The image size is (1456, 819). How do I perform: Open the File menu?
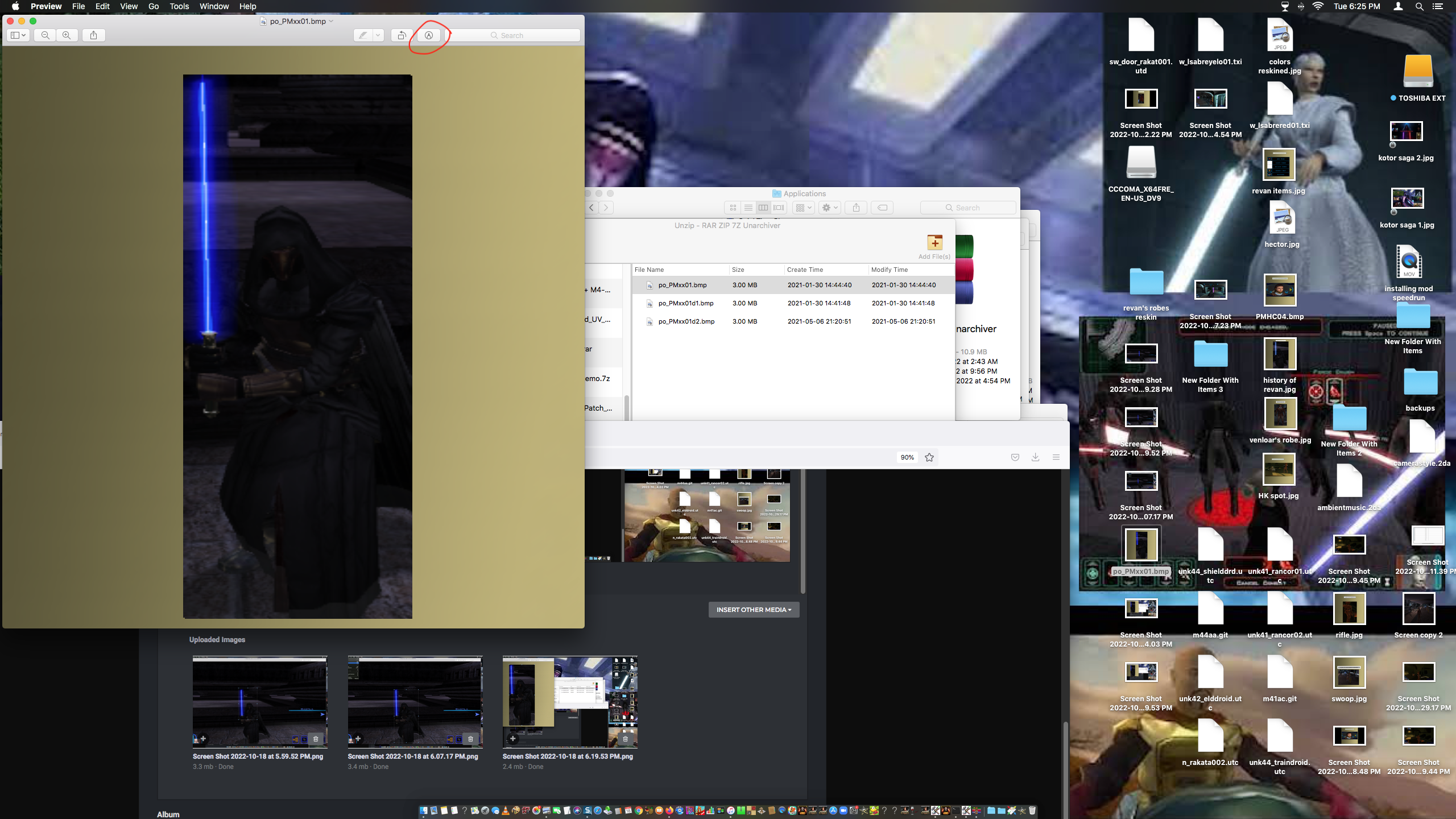pyautogui.click(x=78, y=6)
